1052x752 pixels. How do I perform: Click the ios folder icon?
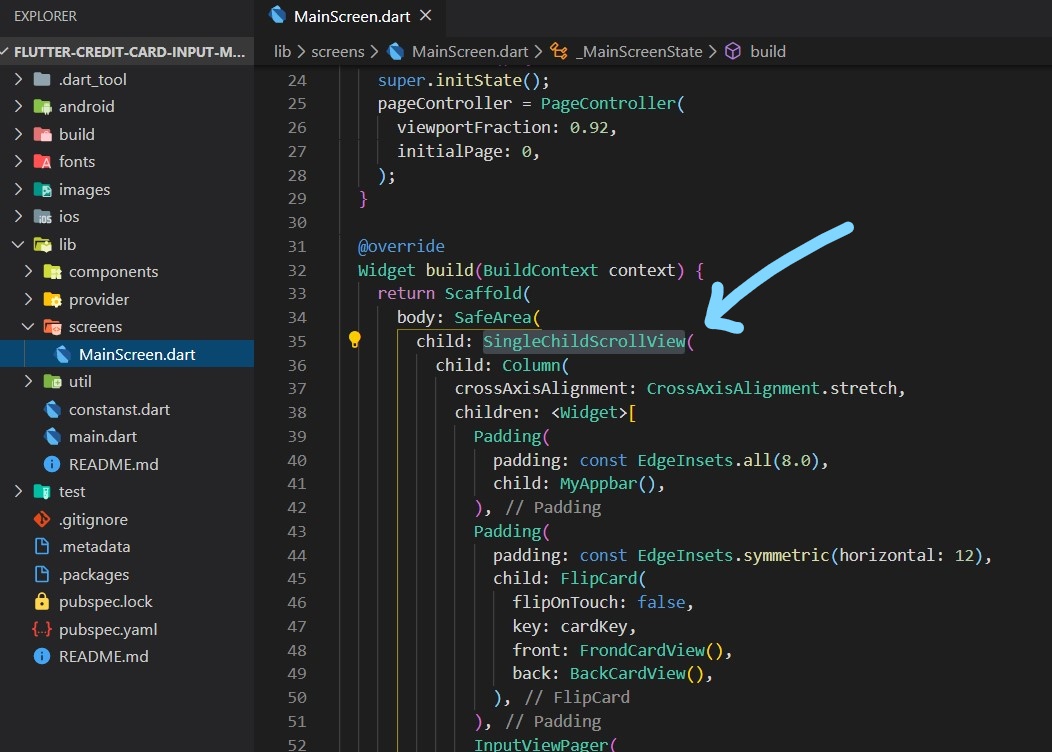(x=42, y=216)
